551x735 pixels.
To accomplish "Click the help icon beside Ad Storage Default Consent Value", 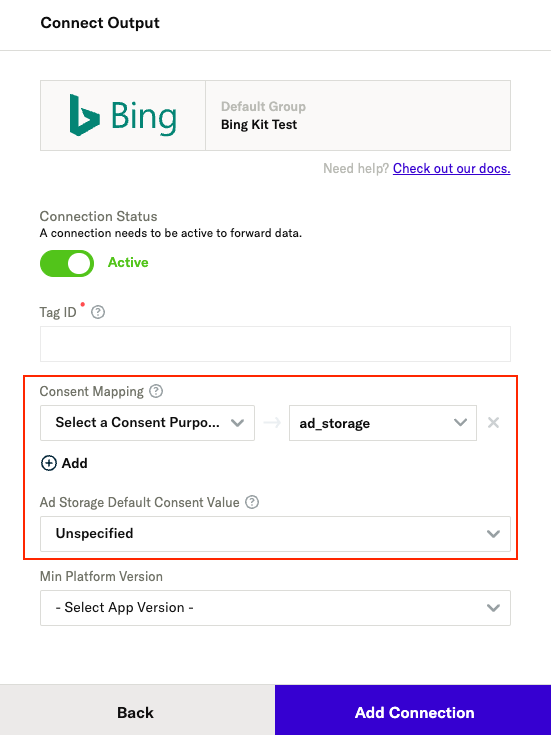I will (252, 502).
